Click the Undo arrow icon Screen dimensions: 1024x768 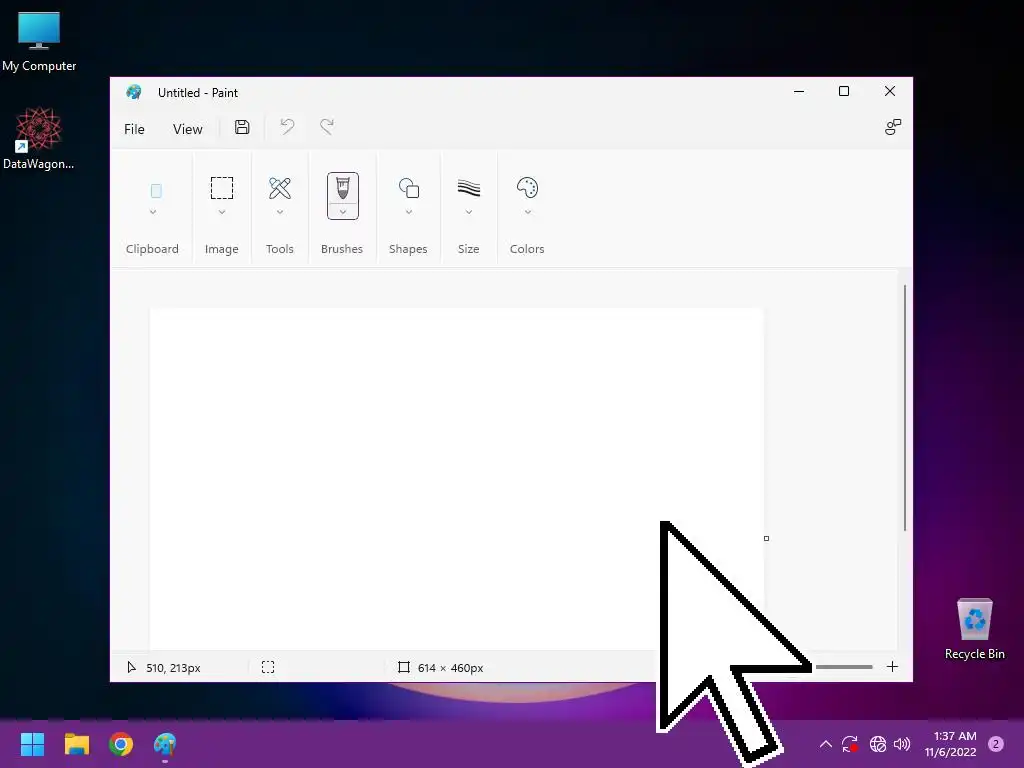tap(287, 127)
